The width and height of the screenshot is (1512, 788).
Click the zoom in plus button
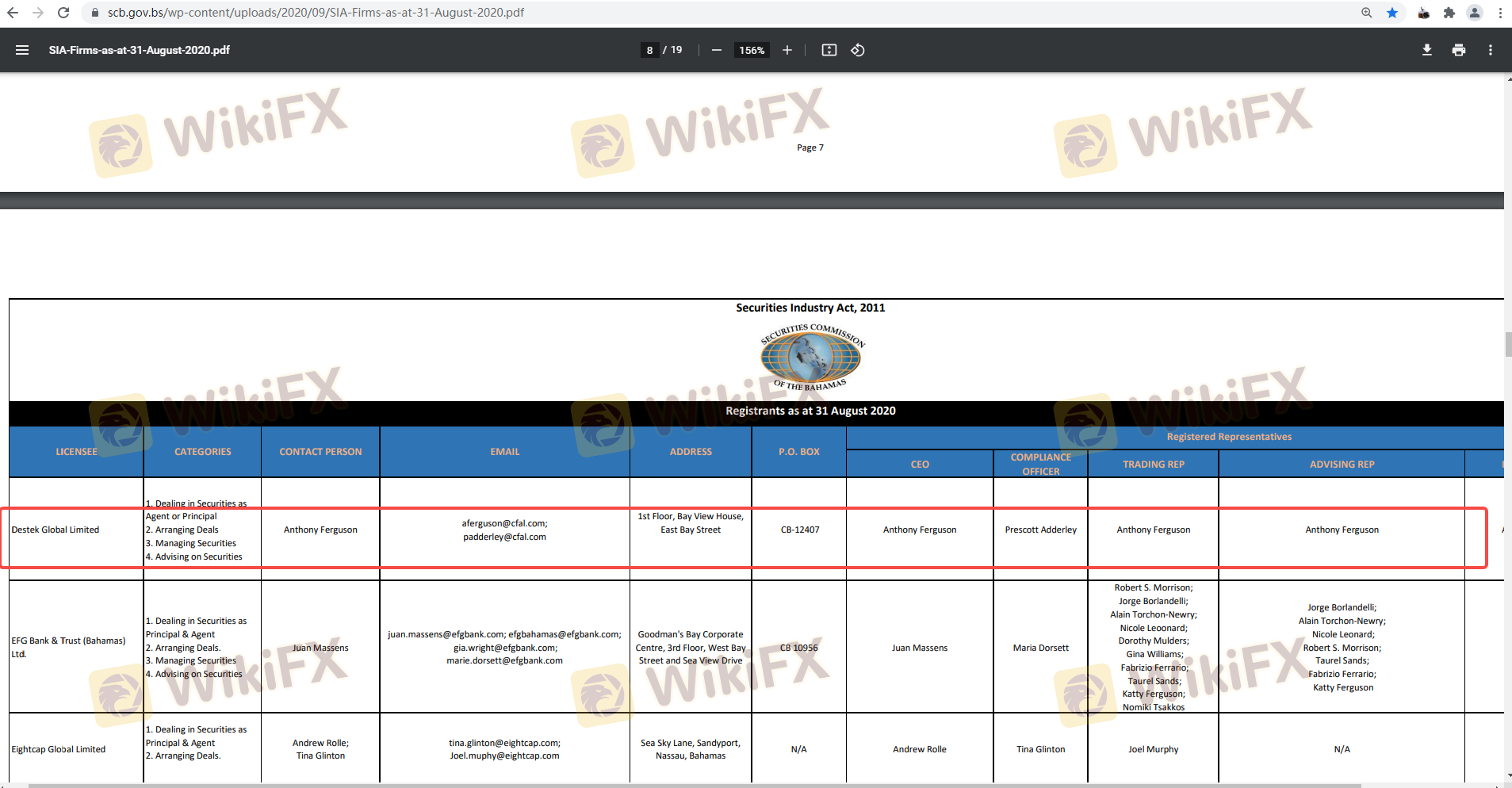pos(787,50)
